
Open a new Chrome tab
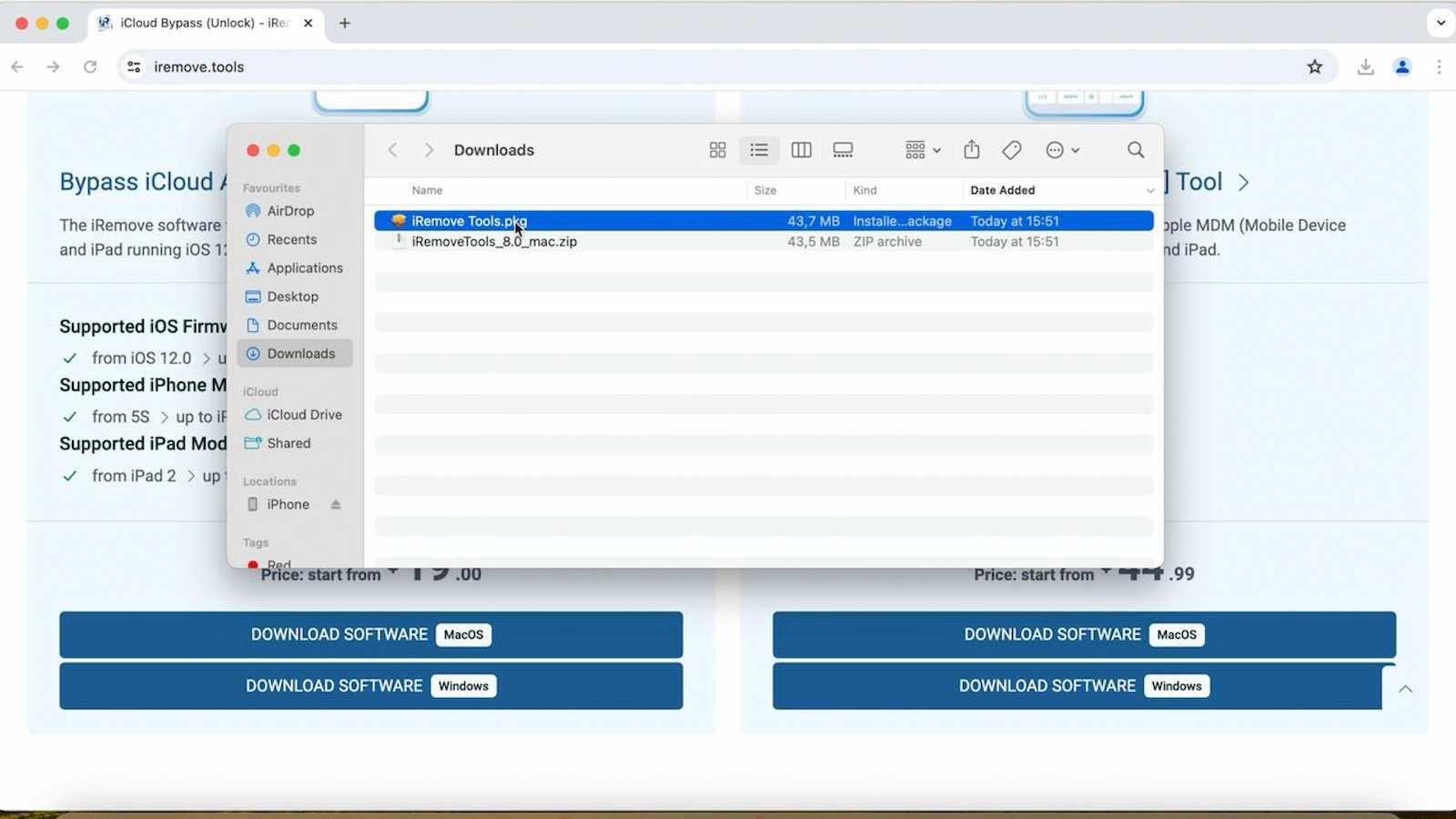[x=345, y=23]
